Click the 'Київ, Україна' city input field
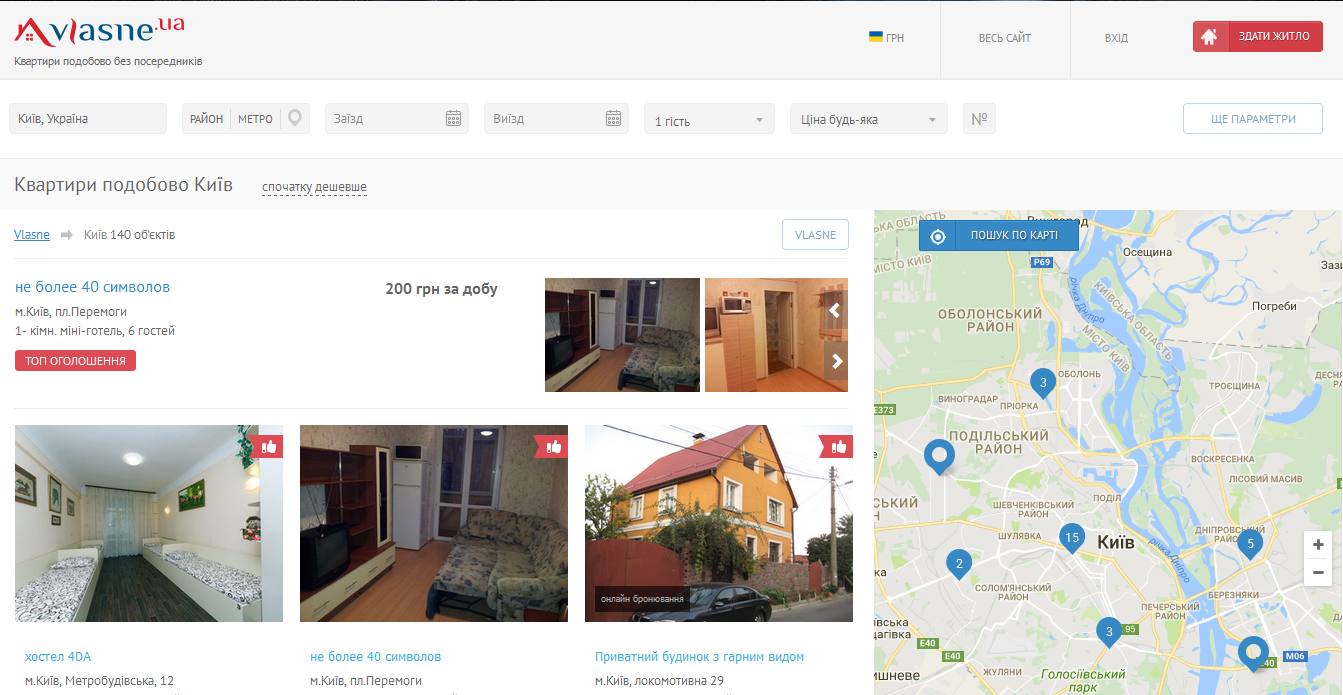The width and height of the screenshot is (1343, 695). [88, 118]
